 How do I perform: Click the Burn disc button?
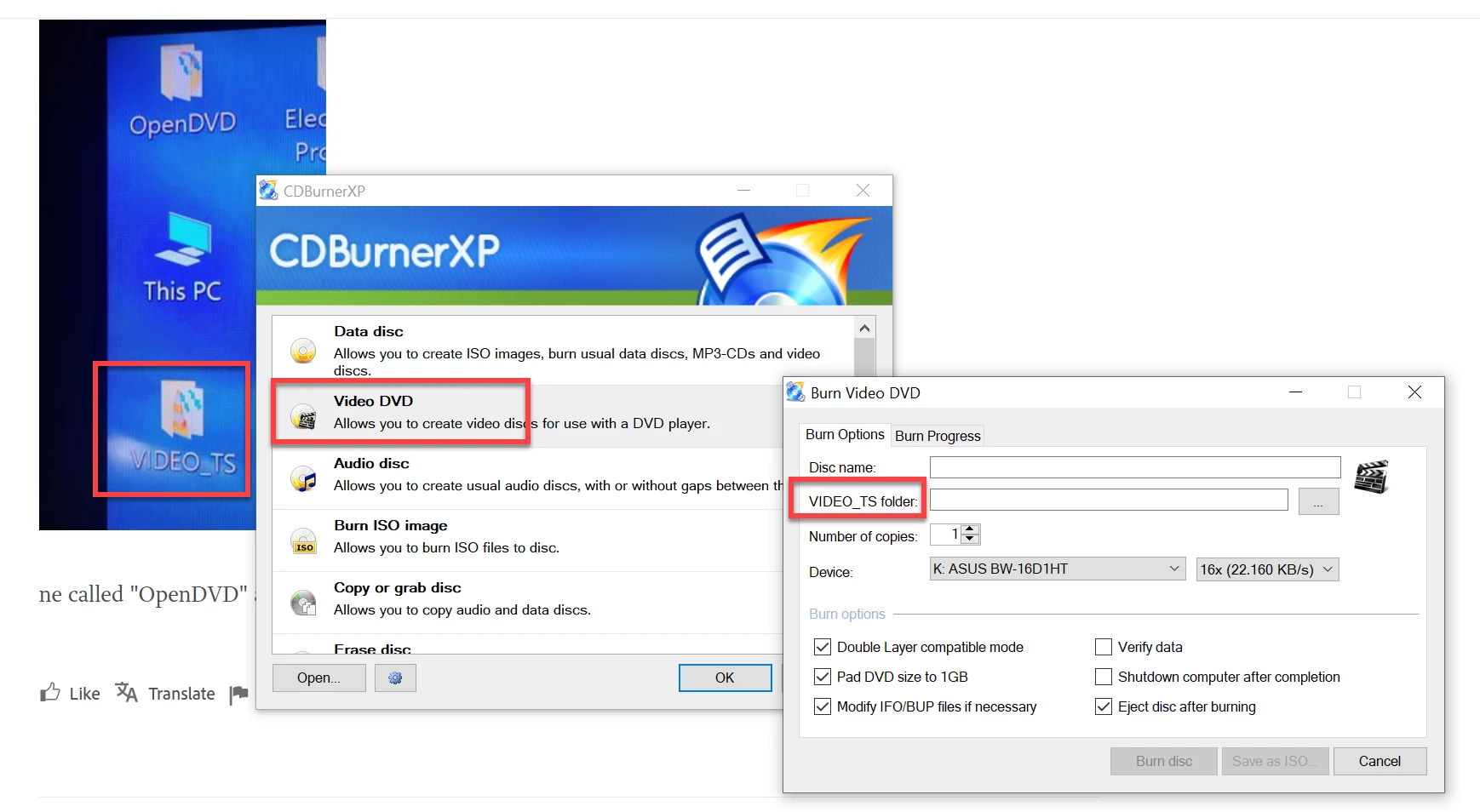(1164, 761)
